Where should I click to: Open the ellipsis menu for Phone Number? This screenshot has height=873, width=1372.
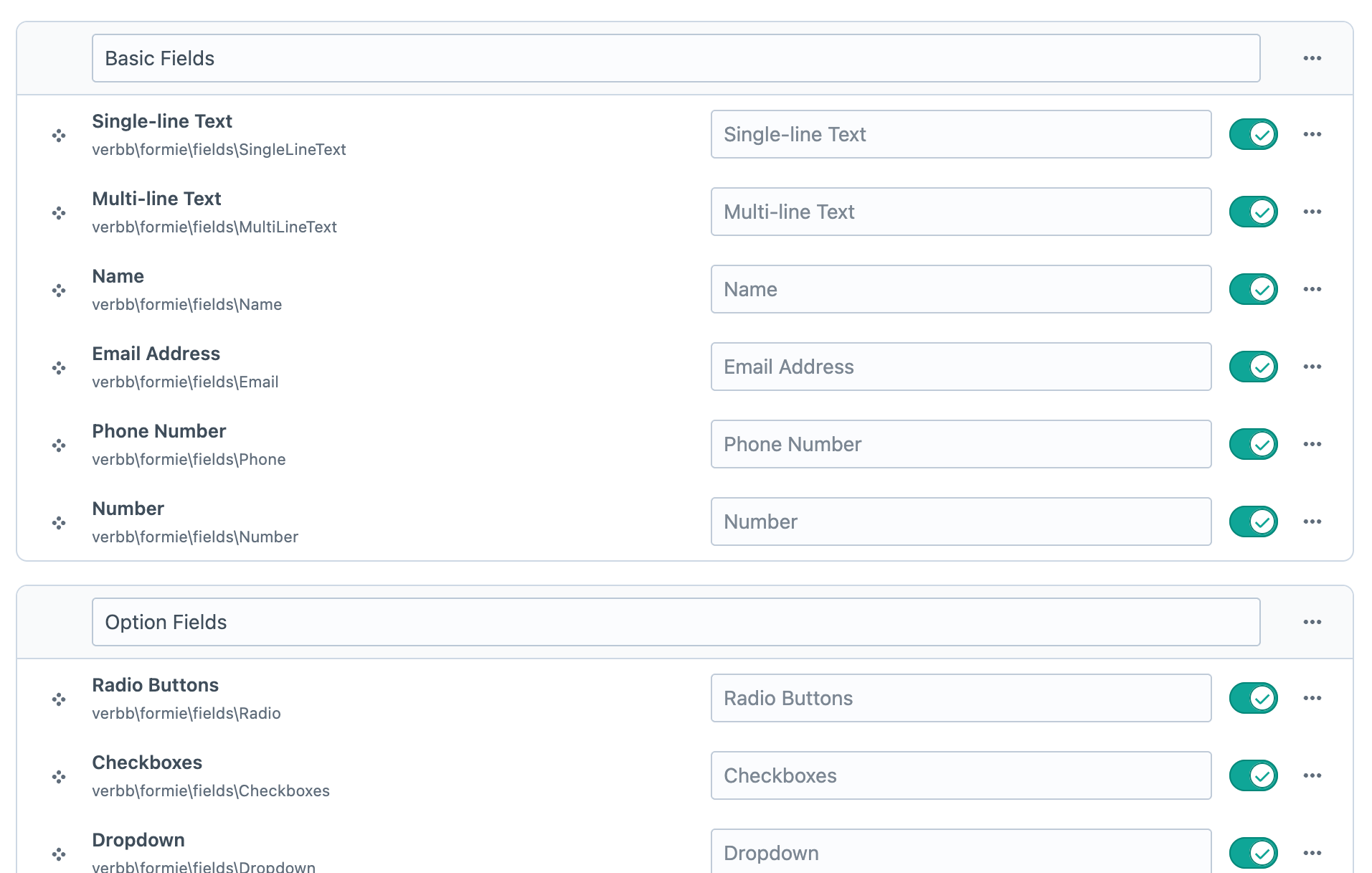click(x=1312, y=444)
